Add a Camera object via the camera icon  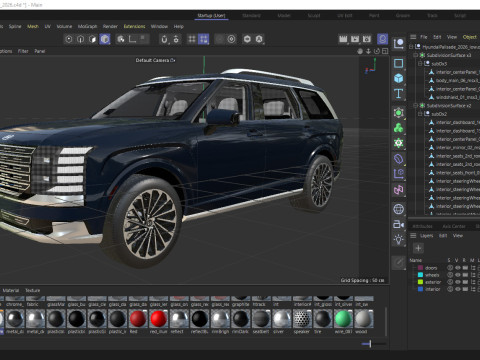coord(398,224)
